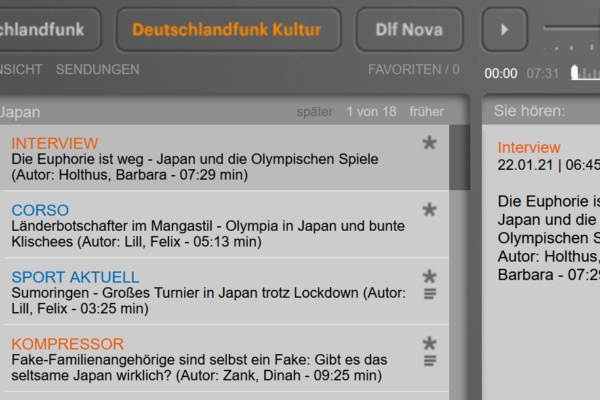Click total duration 07:31 display

(543, 73)
